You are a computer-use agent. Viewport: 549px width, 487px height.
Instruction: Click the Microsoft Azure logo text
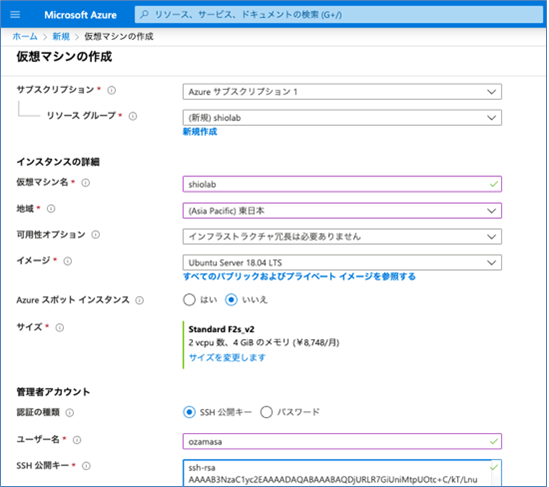(x=81, y=15)
